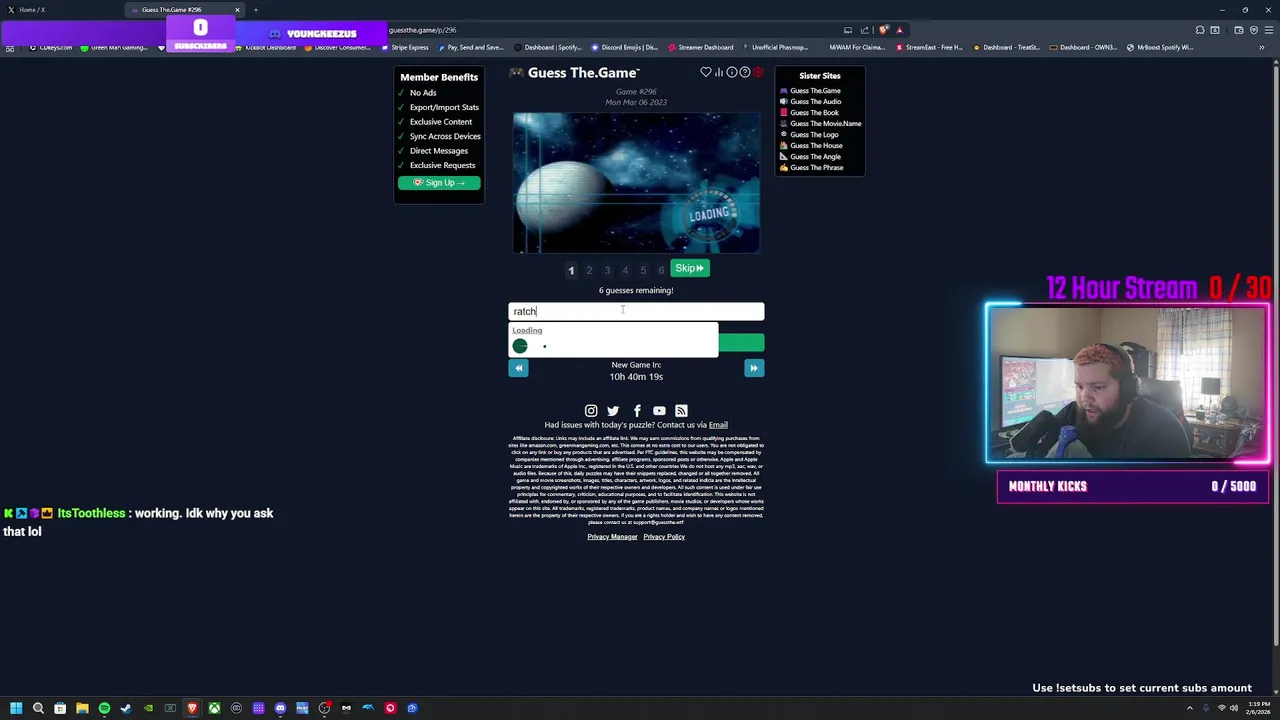Screen dimensions: 1280x720
Task: Select screenshot number 4
Action: [625, 270]
